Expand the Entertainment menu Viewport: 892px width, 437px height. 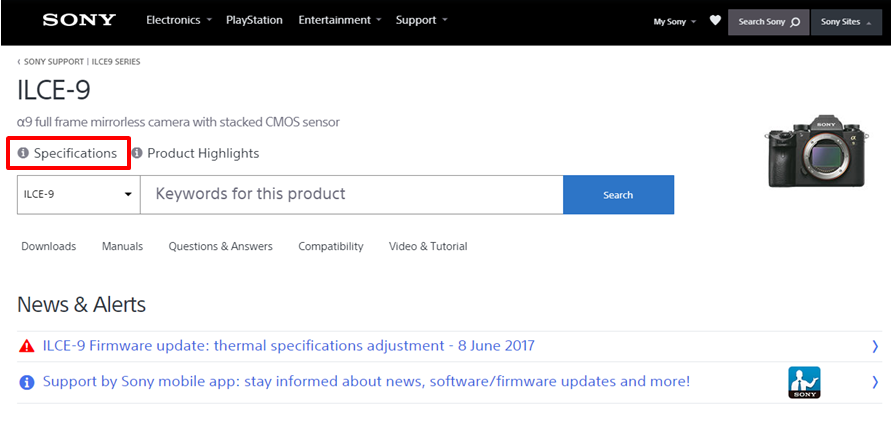pos(340,20)
